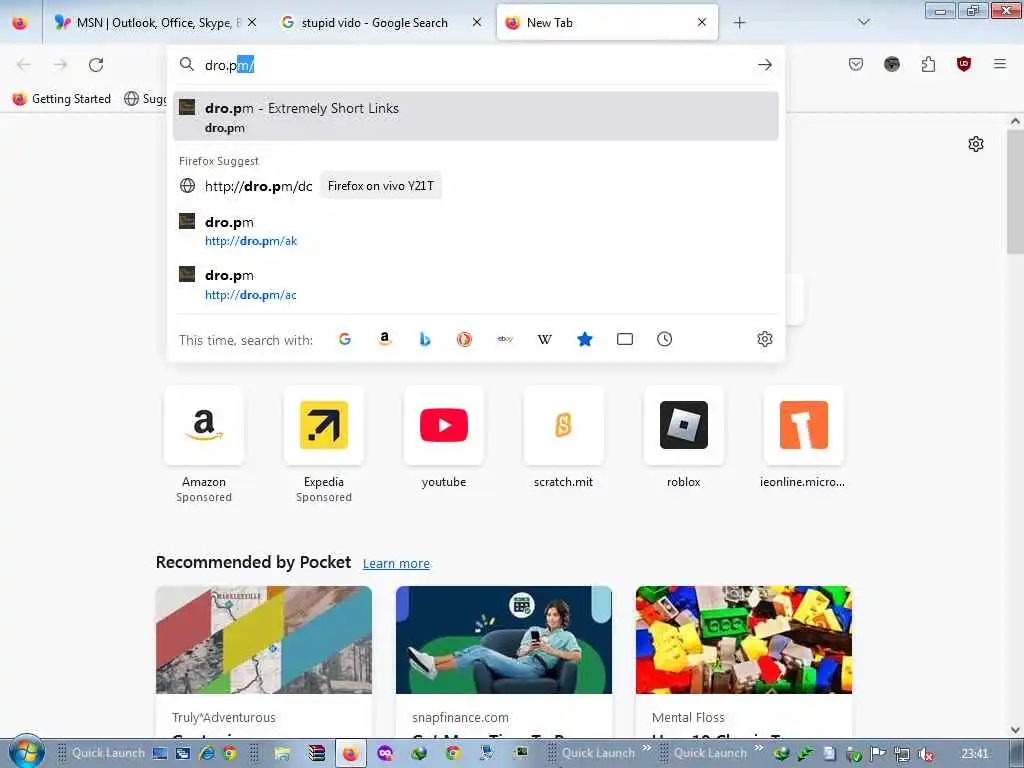Search this time with Google icon
Viewport: 1024px width, 768px height.
coord(345,339)
